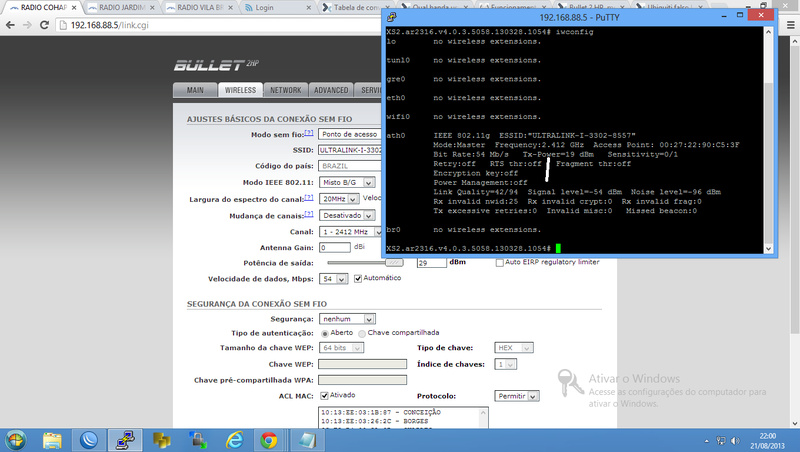Open the Mudança de canais dropdown
800x452 pixels.
click(x=347, y=215)
